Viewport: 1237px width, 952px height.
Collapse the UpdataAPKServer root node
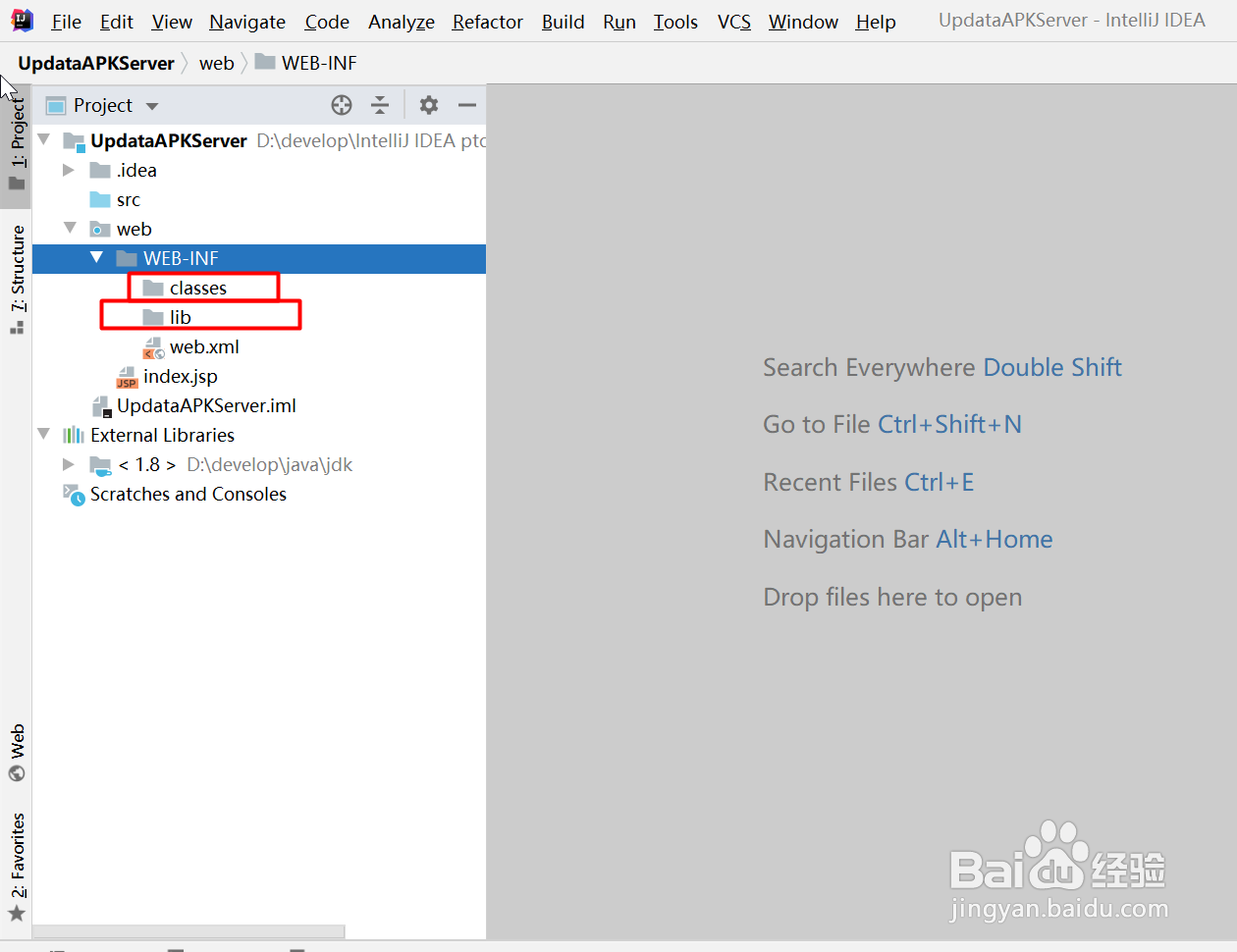pos(44,140)
